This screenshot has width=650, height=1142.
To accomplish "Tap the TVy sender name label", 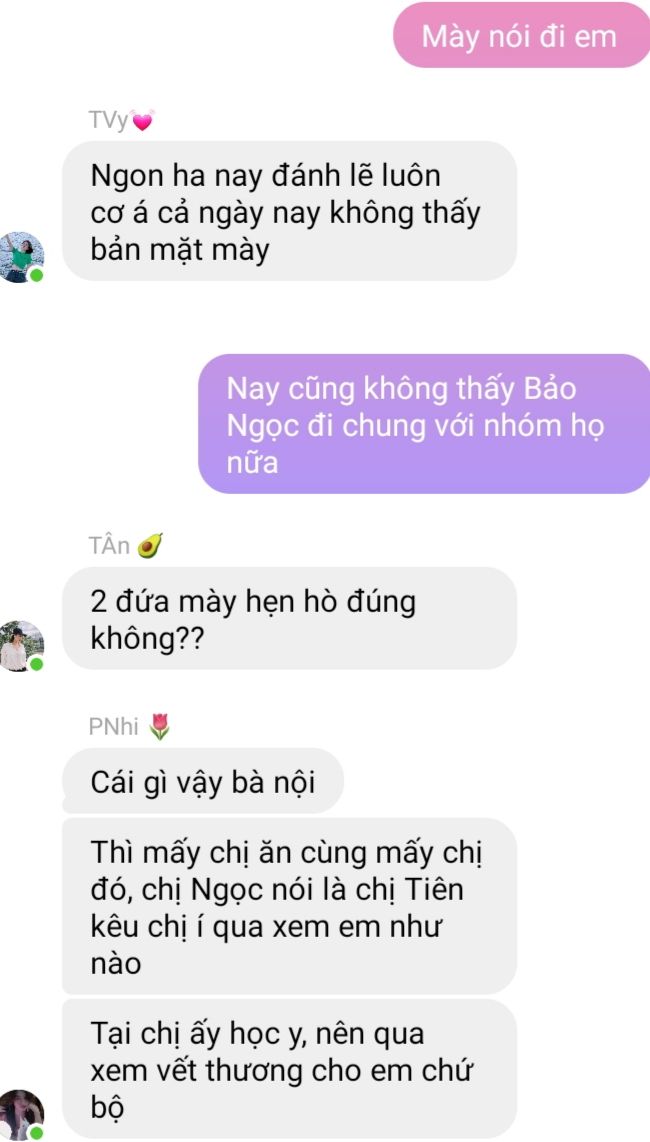I will [x=109, y=120].
